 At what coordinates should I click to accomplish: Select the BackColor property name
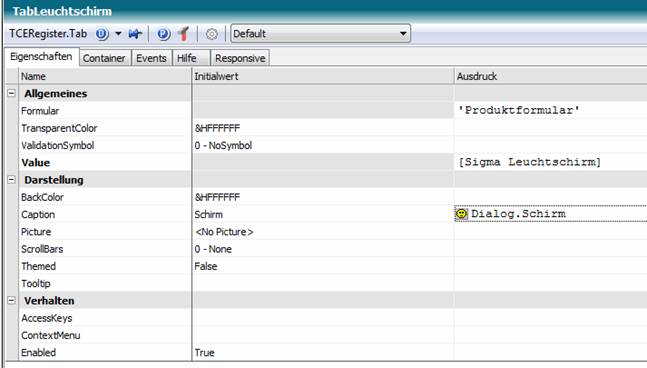tap(43, 197)
